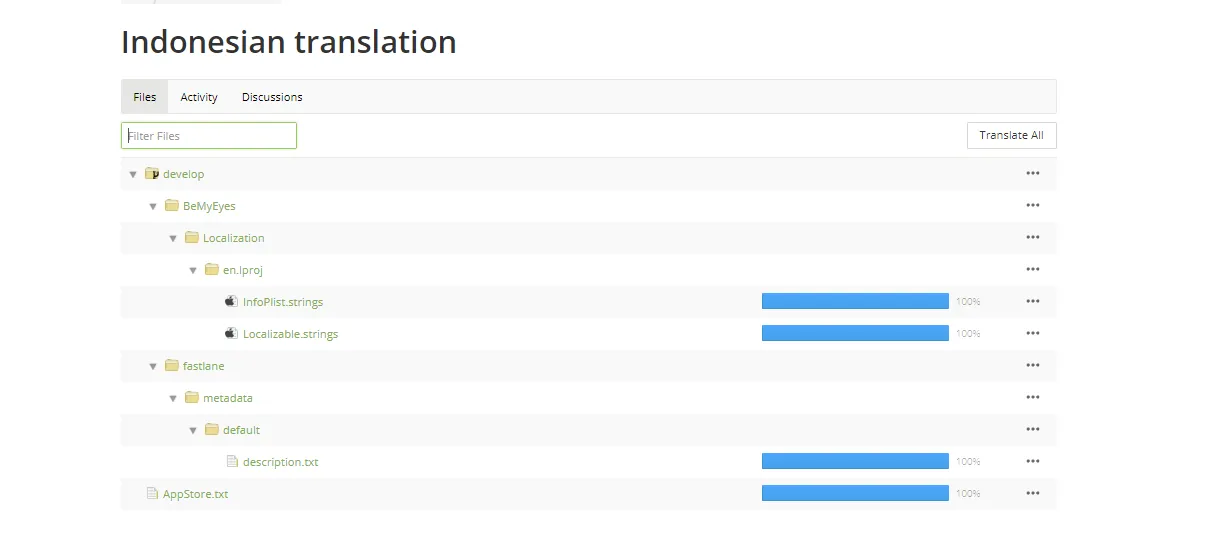This screenshot has width=1231, height=537.
Task: Open the description.txt file link
Action: [280, 462]
